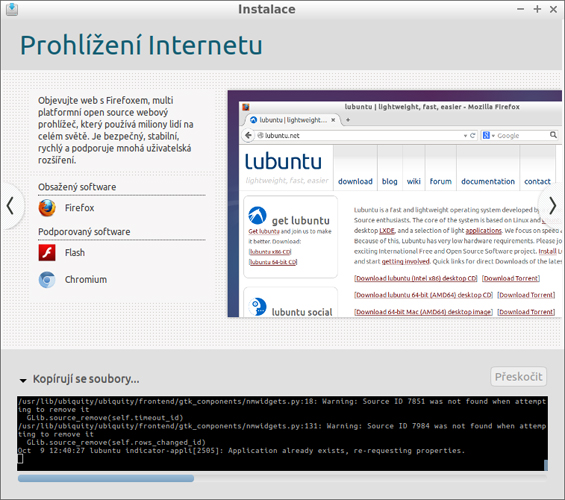
Task: Click the LXDE link in the description
Action: pos(387,231)
